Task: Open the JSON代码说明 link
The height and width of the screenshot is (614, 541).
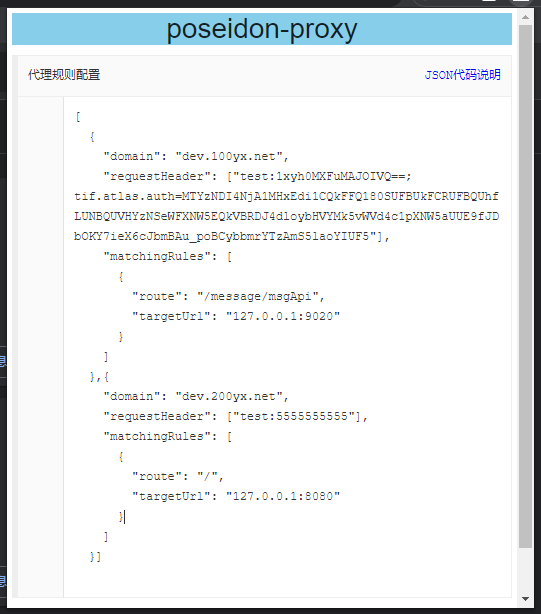Action: (463, 75)
